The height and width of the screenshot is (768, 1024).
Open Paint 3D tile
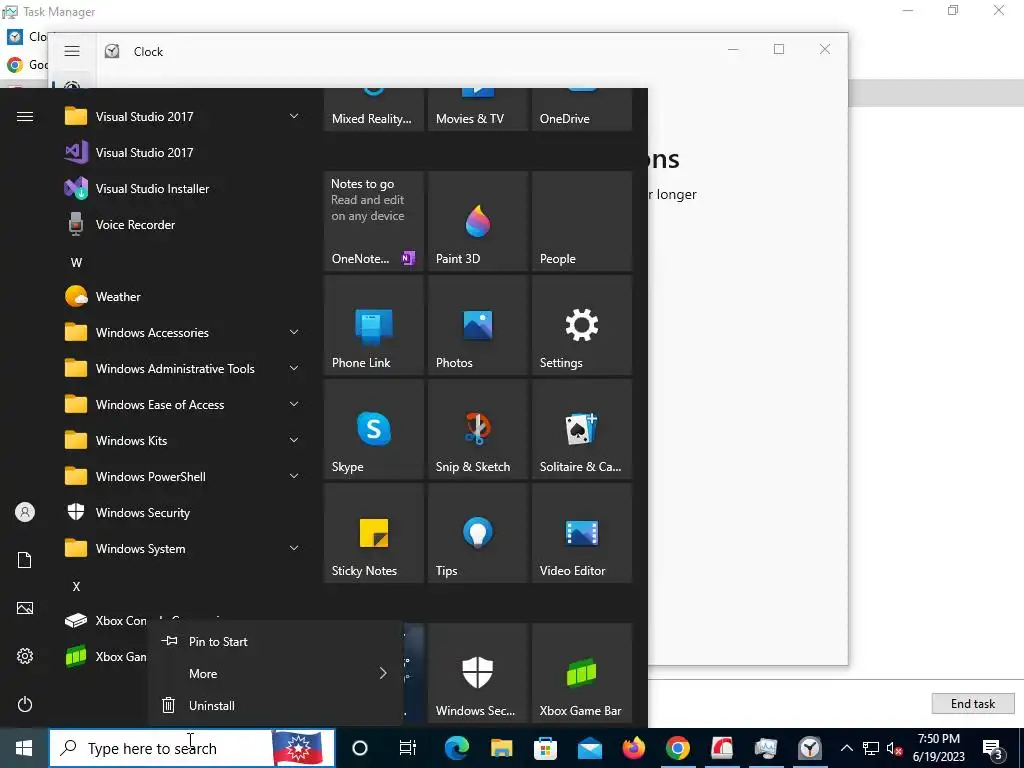(477, 221)
